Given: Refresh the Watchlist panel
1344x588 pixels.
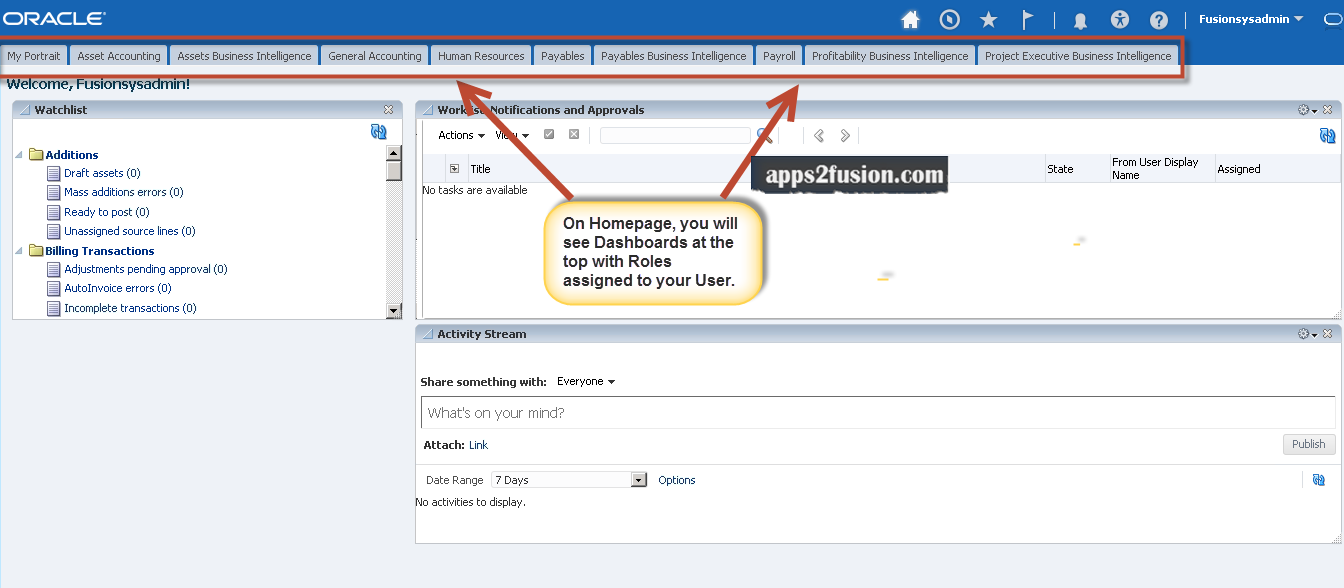Looking at the screenshot, I should 378,132.
